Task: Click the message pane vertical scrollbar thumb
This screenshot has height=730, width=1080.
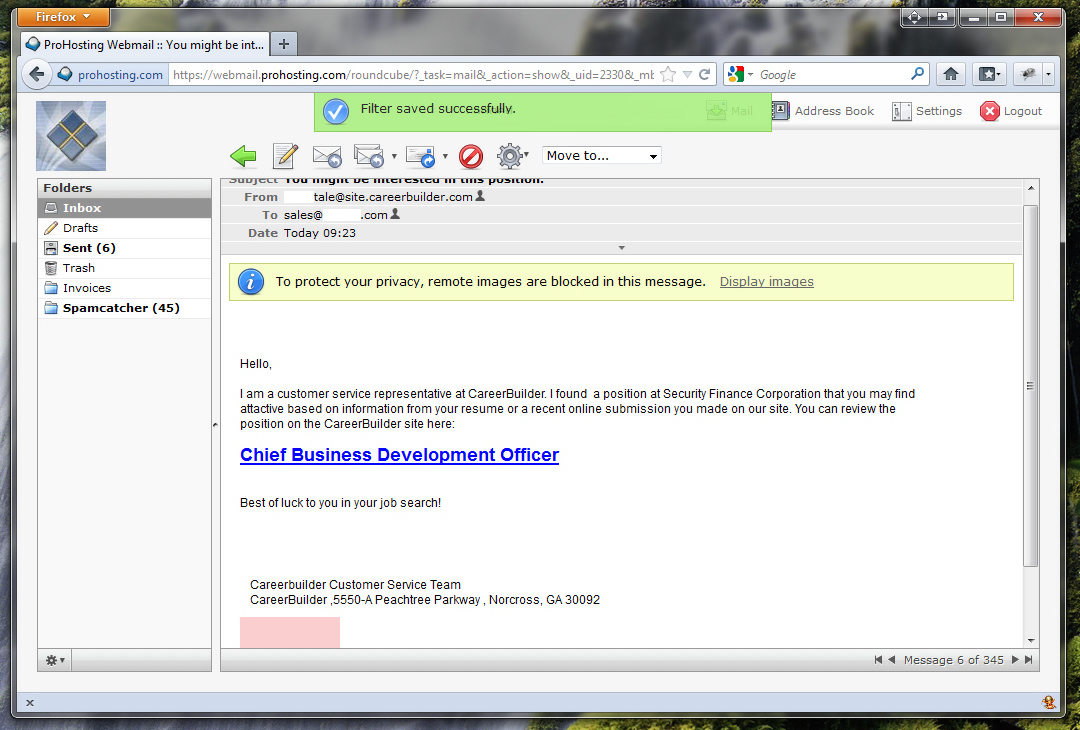Action: (x=1030, y=386)
